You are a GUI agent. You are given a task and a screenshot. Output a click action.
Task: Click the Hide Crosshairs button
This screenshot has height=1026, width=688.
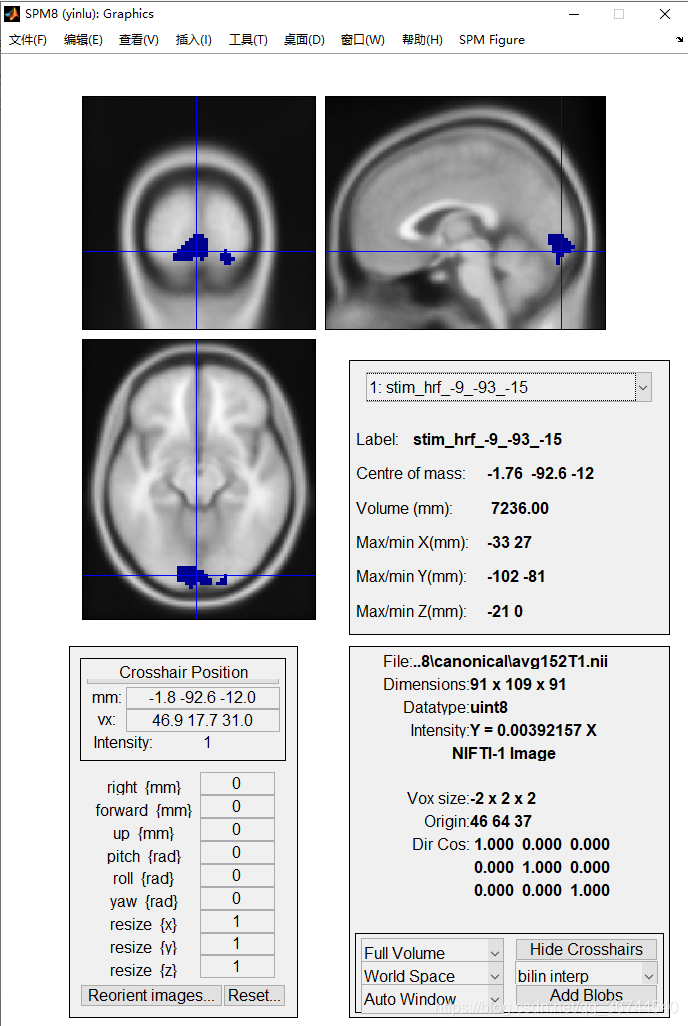tap(587, 949)
